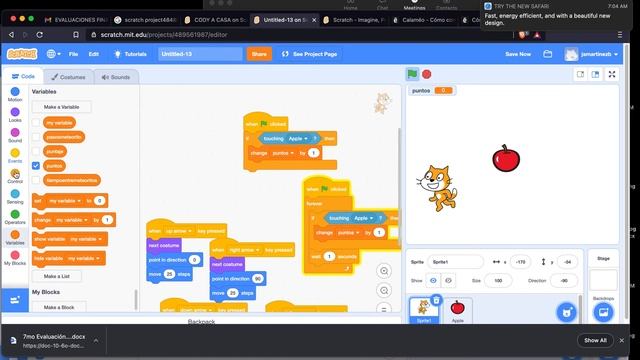Click Make a Variable button
Image resolution: width=640 pixels, height=360 pixels.
62,107
